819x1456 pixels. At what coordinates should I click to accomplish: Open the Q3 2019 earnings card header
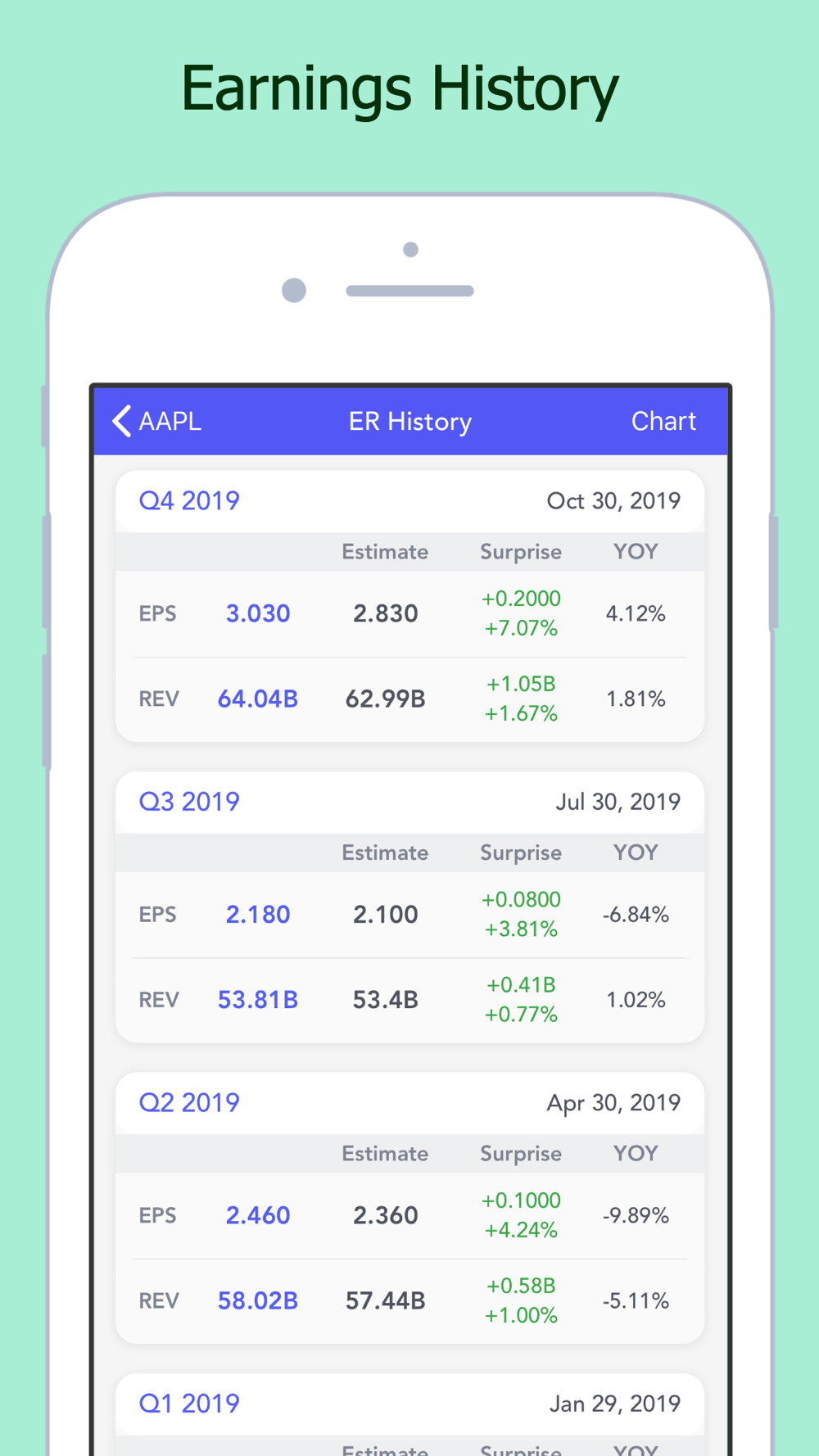(x=409, y=802)
